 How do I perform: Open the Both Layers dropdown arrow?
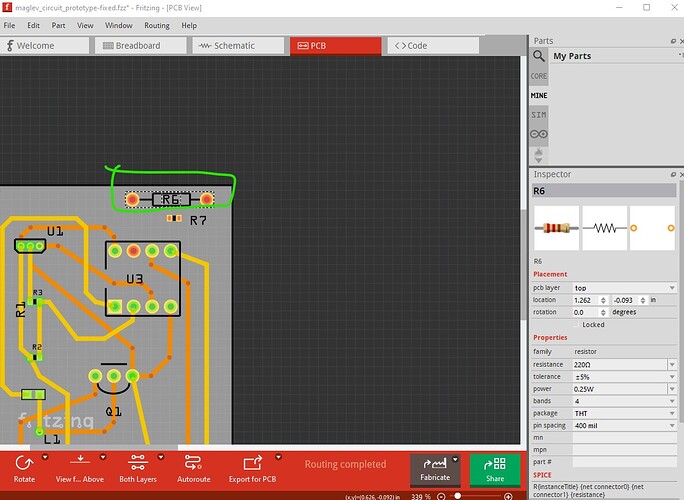click(x=161, y=457)
